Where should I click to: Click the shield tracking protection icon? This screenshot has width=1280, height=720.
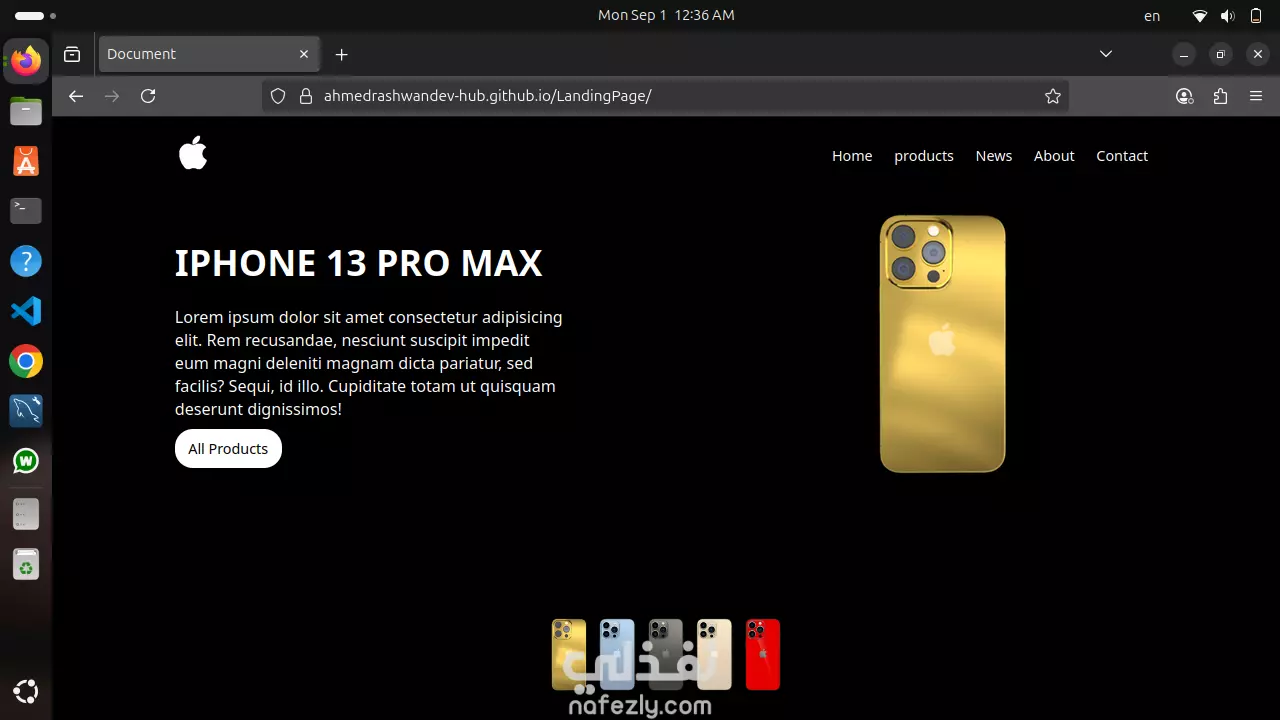(x=279, y=96)
